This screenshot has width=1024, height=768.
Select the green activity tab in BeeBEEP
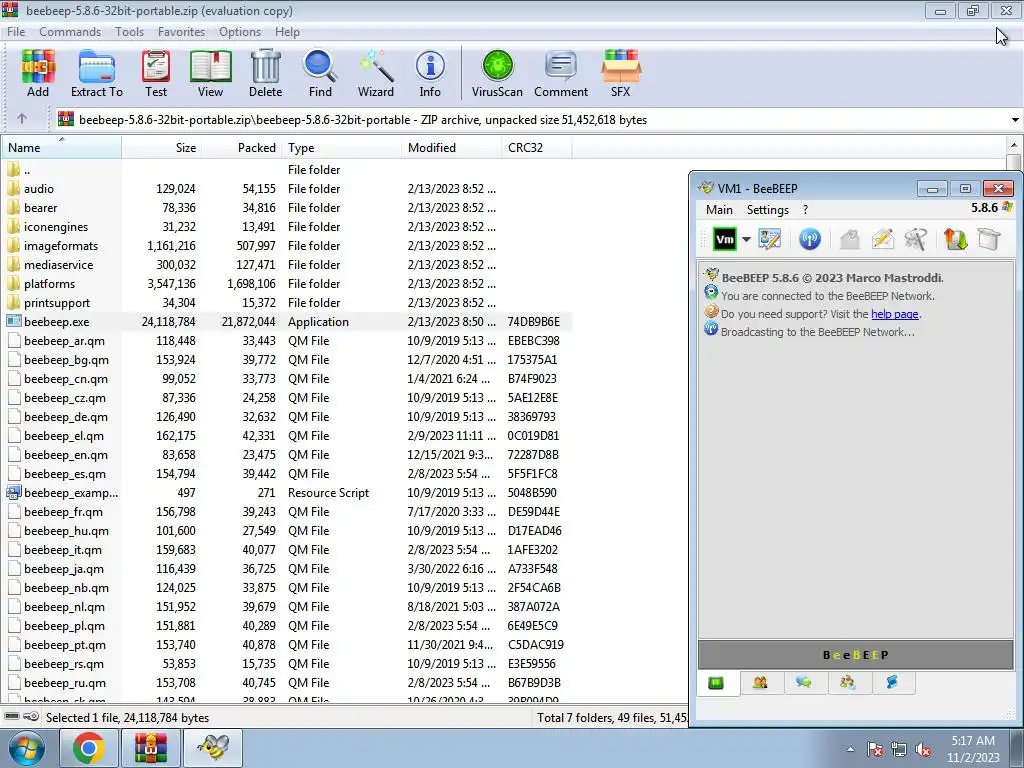(x=716, y=683)
